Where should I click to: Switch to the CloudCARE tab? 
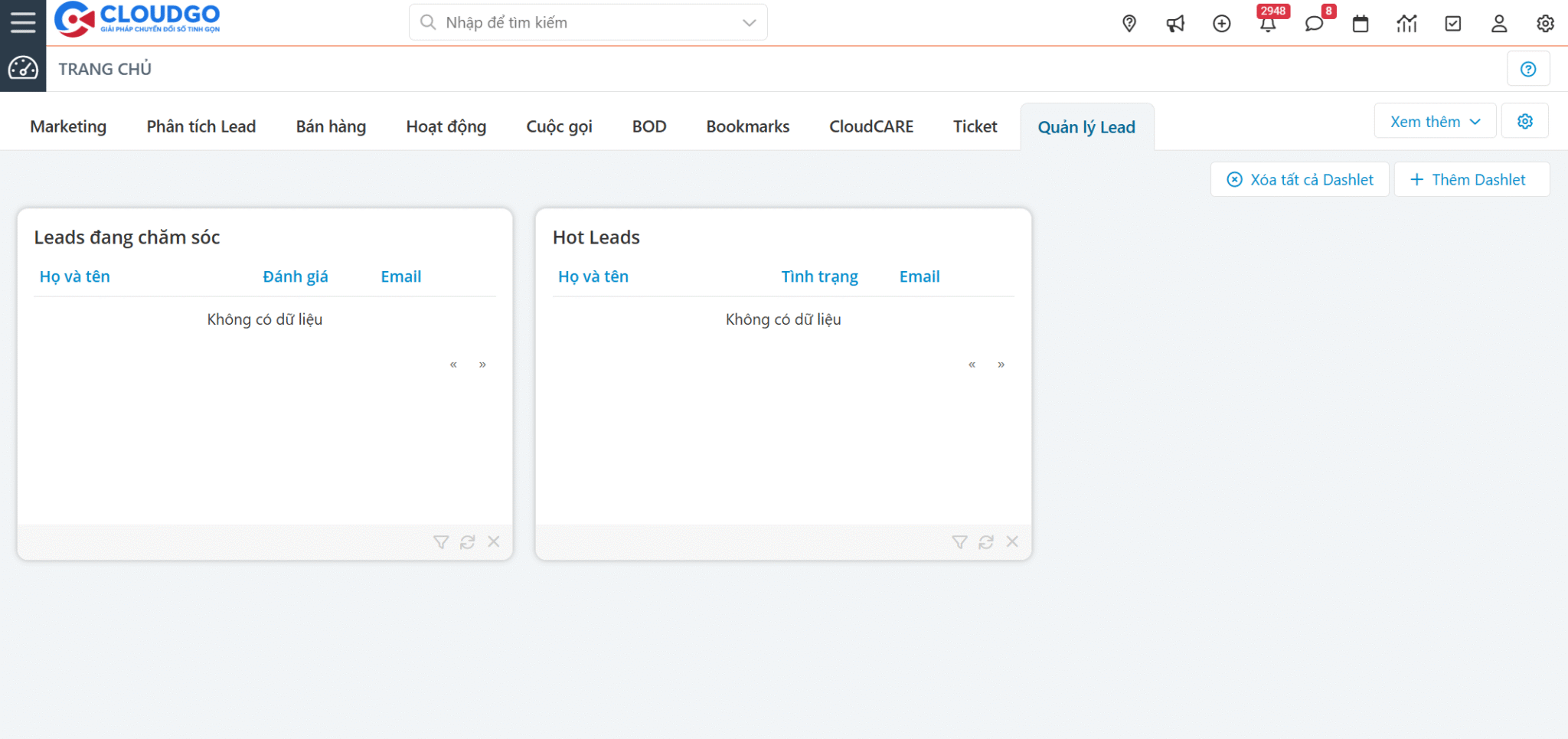[x=871, y=126]
